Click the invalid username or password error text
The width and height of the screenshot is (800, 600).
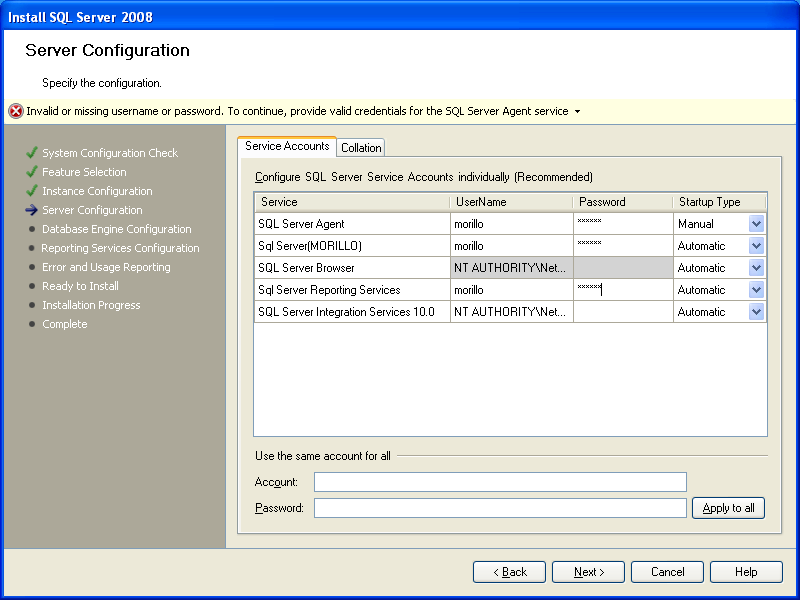(x=297, y=111)
